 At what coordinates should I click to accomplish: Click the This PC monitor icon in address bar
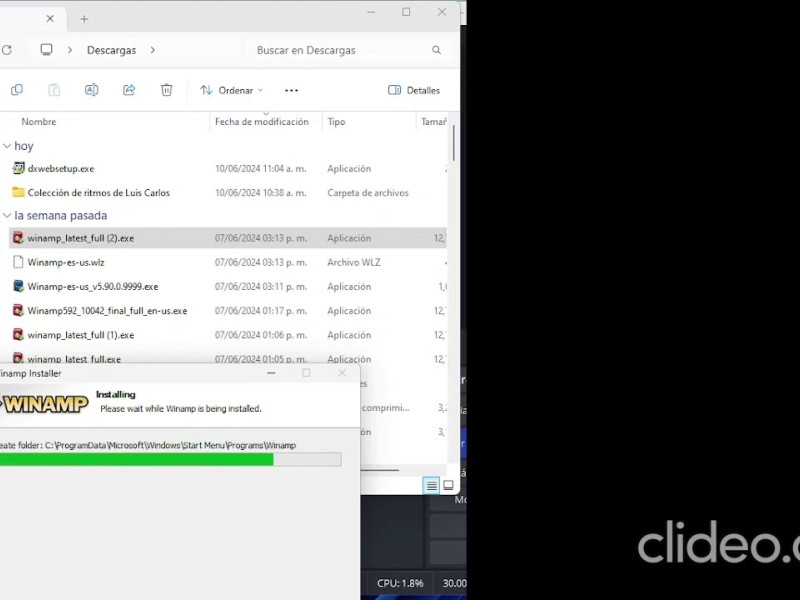[x=46, y=49]
